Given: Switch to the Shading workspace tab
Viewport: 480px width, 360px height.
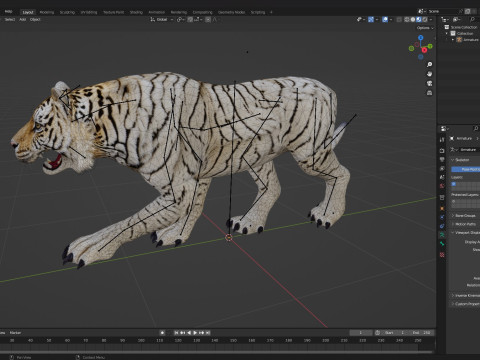Looking at the screenshot, I should tap(136, 12).
